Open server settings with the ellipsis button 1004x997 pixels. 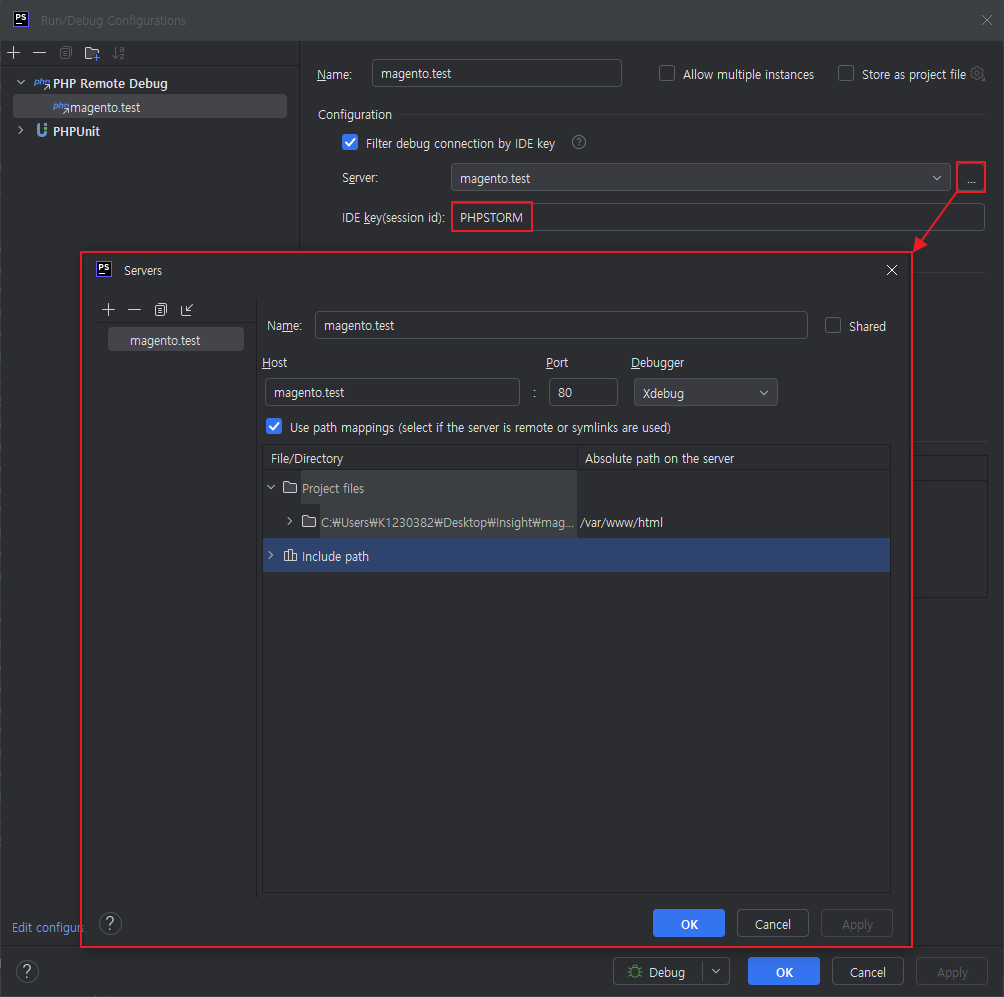(x=971, y=177)
